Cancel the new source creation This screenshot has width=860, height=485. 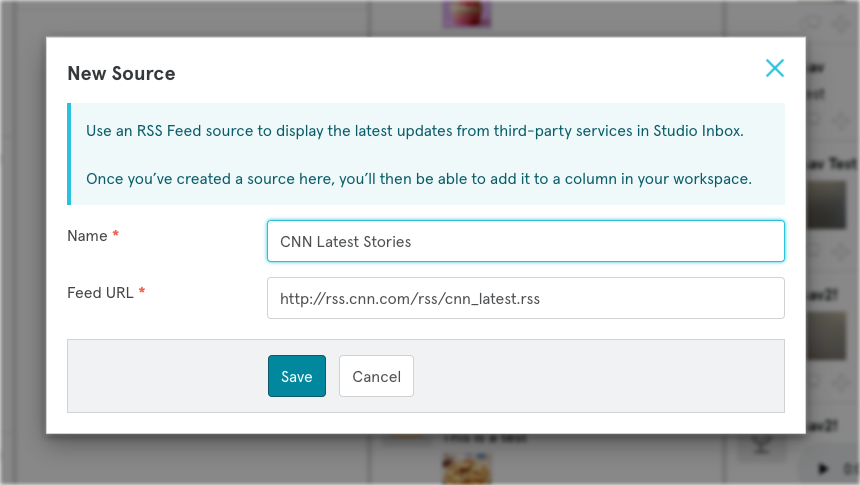(376, 376)
